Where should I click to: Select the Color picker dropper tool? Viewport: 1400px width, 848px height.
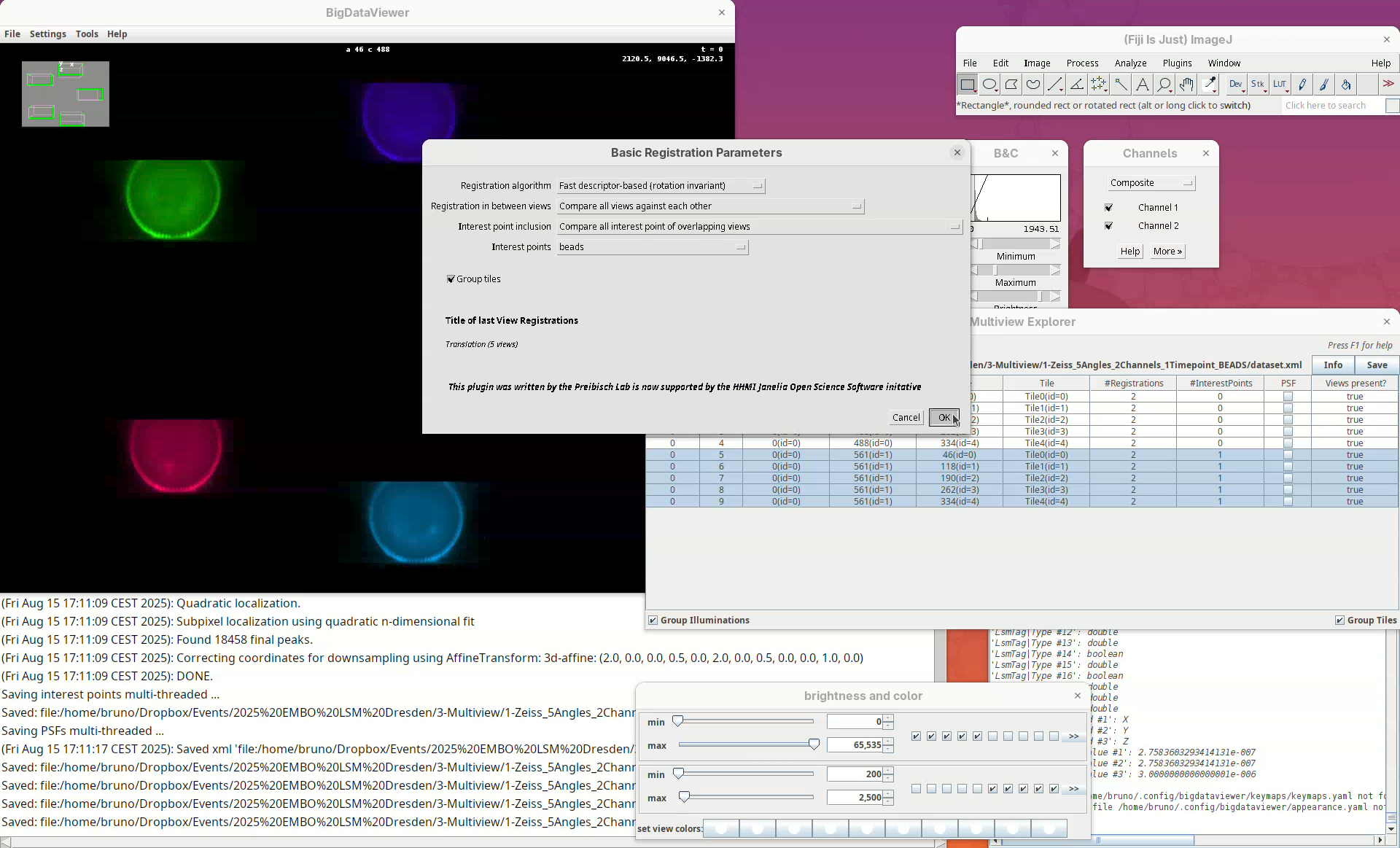click(1210, 85)
